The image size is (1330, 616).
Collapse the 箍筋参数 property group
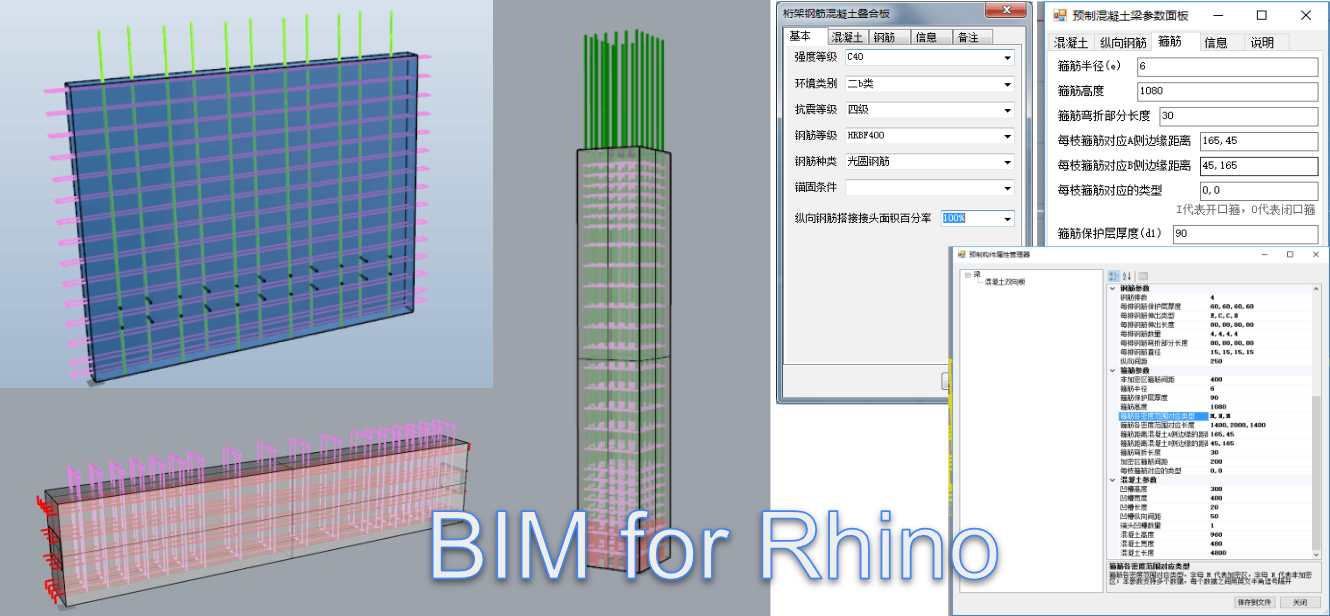coord(1112,369)
